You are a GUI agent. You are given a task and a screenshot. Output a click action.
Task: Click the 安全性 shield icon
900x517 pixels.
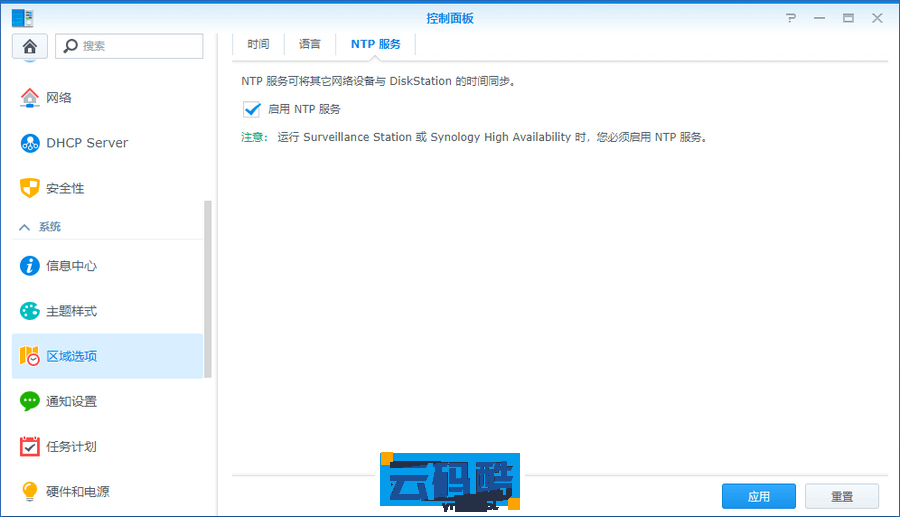point(30,188)
